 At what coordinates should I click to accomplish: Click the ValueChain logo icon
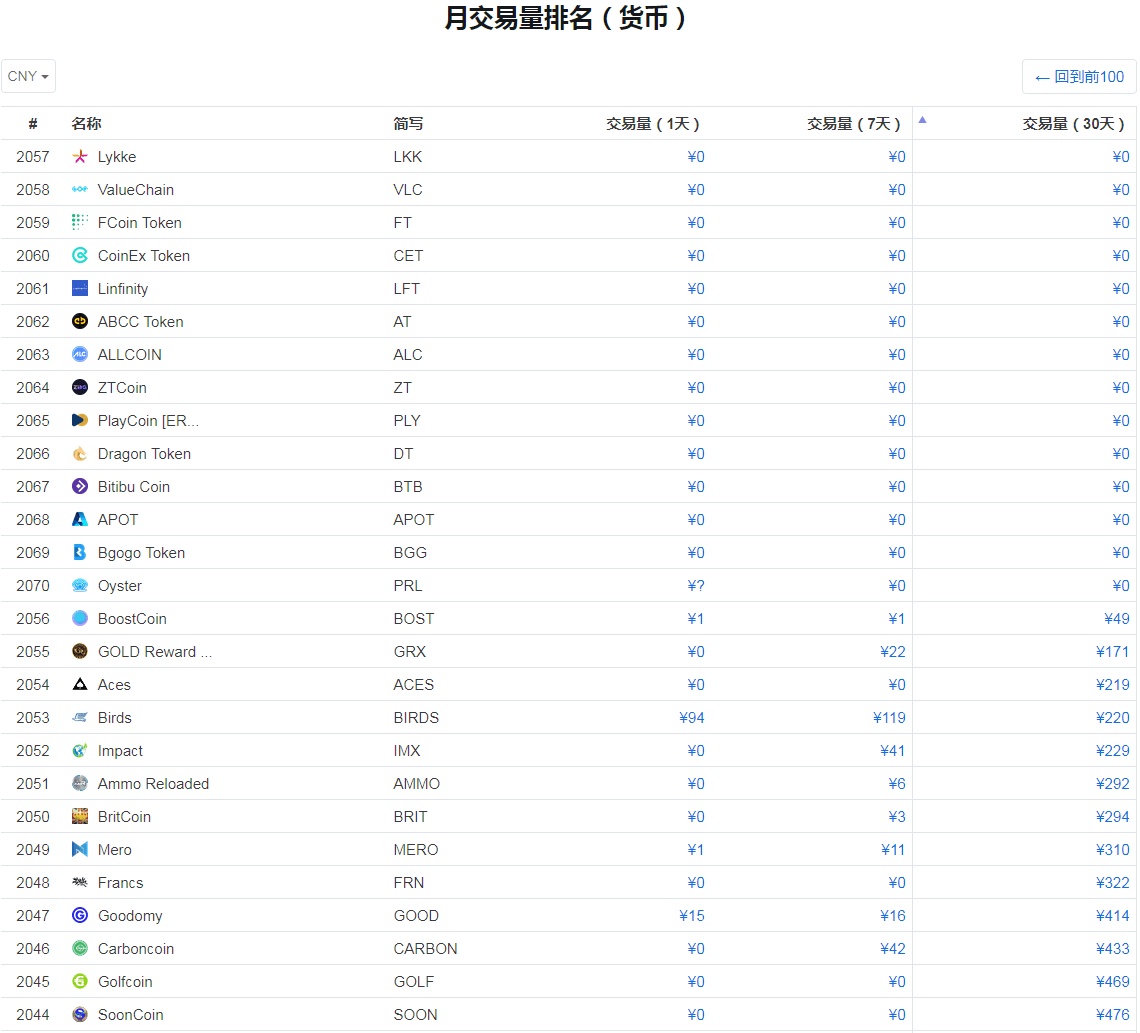pos(80,189)
